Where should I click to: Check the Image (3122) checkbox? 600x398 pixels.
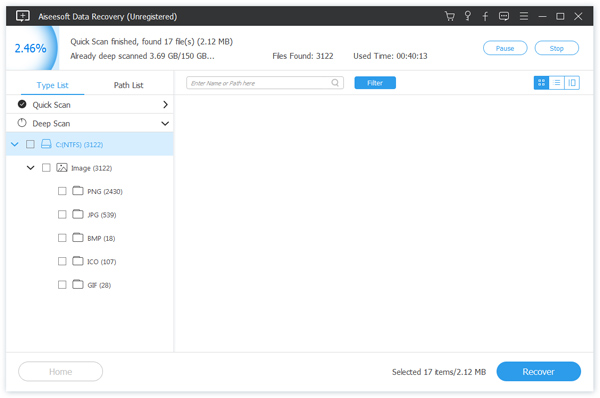click(x=46, y=168)
